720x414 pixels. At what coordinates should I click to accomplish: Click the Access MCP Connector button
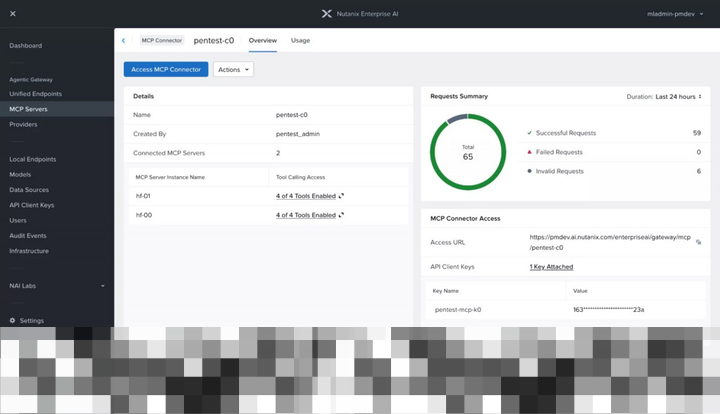166,69
